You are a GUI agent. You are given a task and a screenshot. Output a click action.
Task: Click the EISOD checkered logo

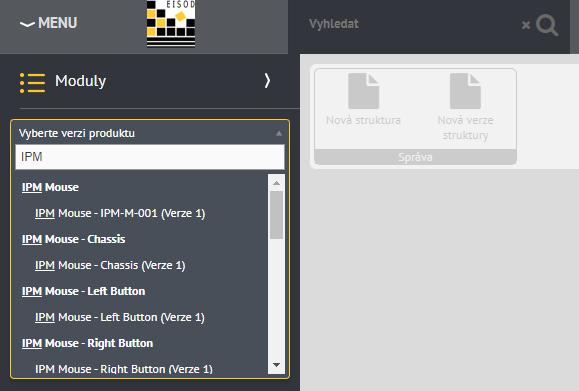click(171, 23)
